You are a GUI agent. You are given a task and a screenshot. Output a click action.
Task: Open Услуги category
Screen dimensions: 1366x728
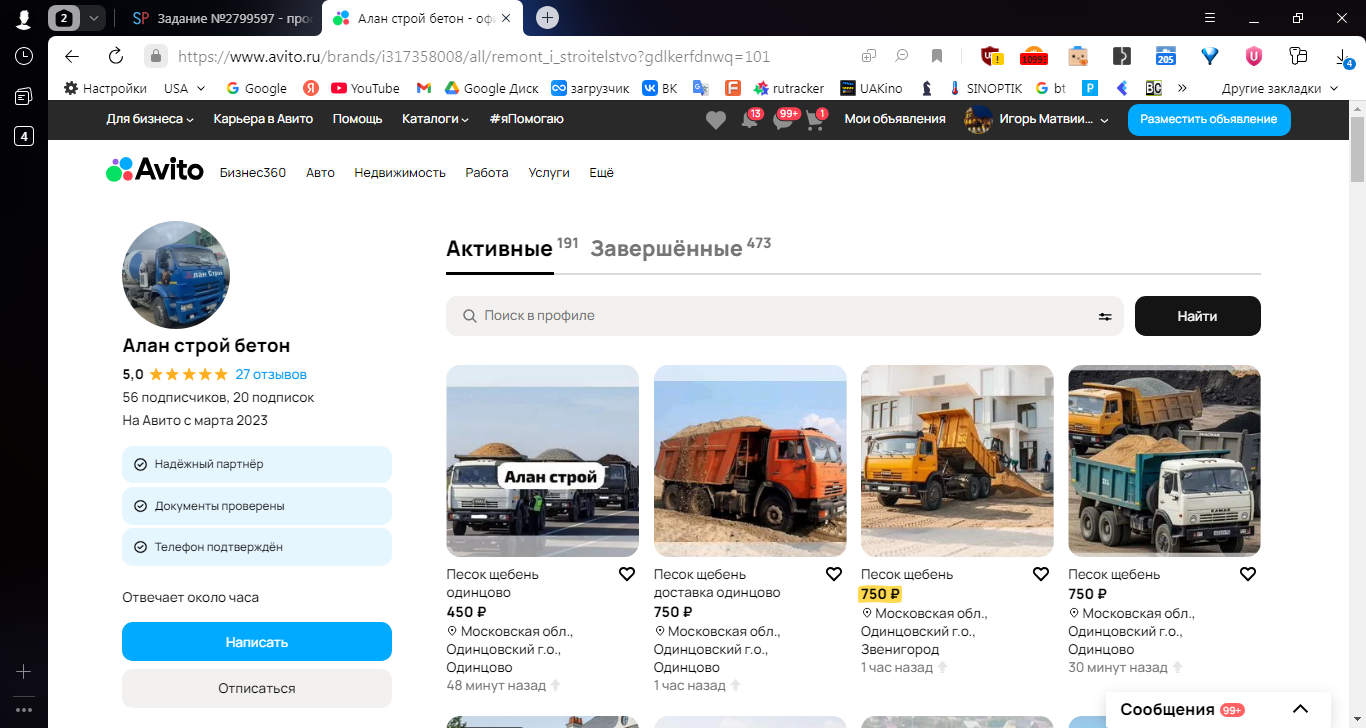549,173
